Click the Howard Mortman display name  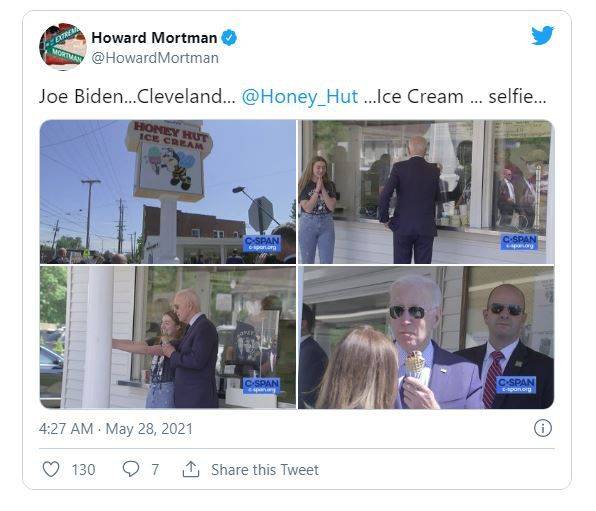(x=154, y=38)
